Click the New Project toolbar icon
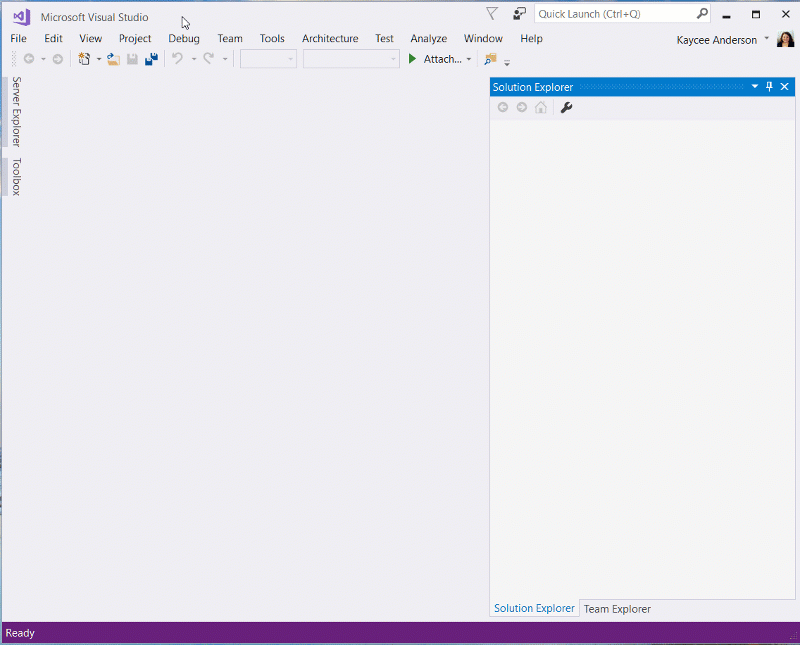800x645 pixels. 84,59
